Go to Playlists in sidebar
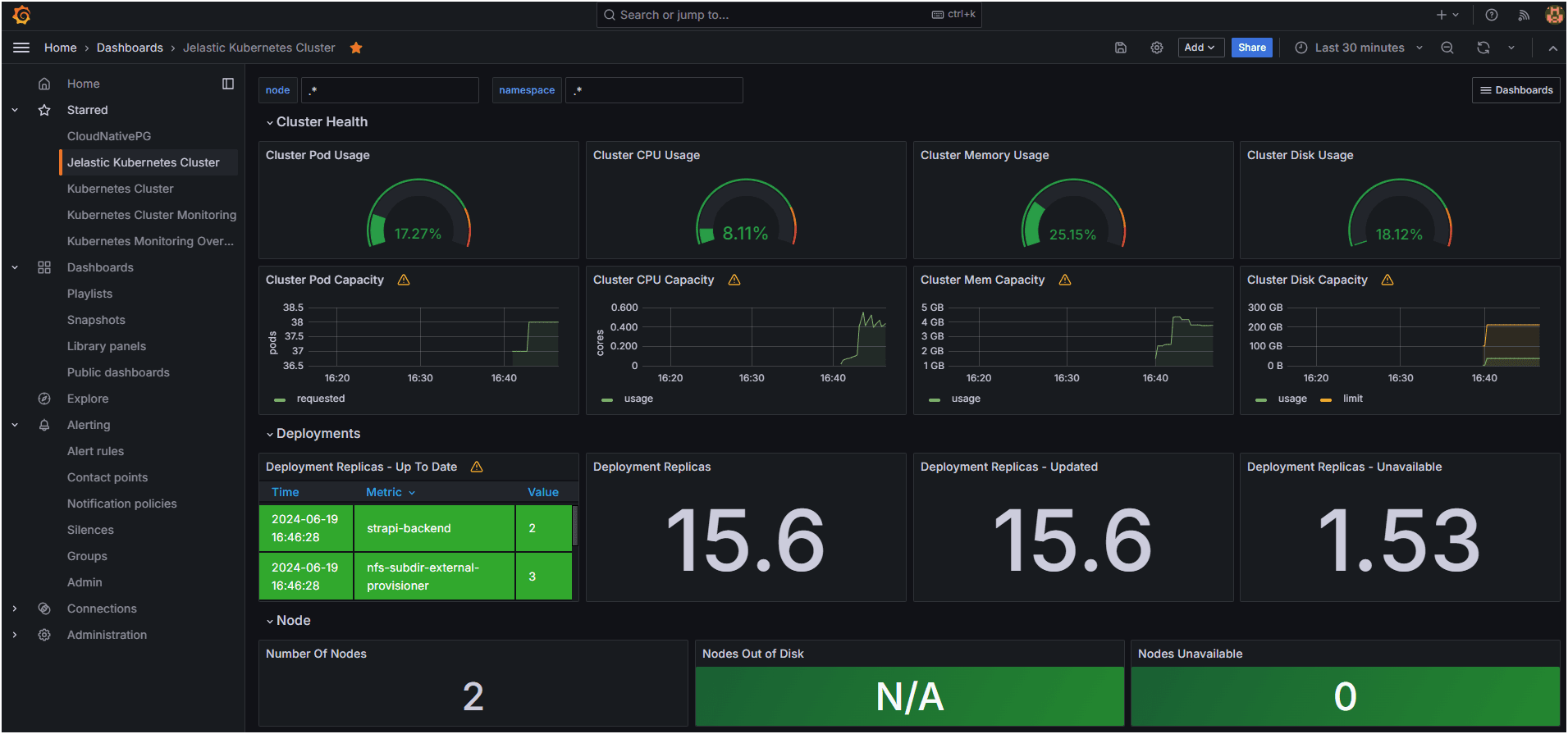Screen dimensions: 1568x734 90,294
